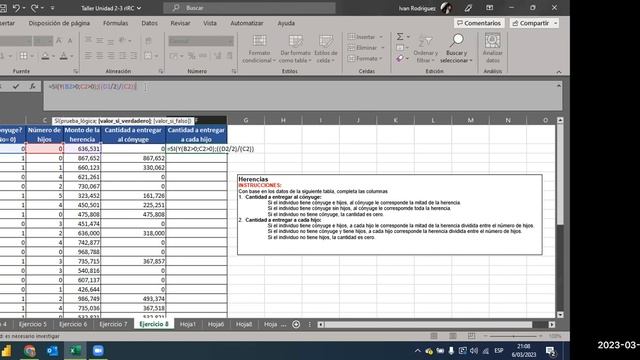
Task: Expand the Formato cells dropdown
Action: tap(381, 59)
